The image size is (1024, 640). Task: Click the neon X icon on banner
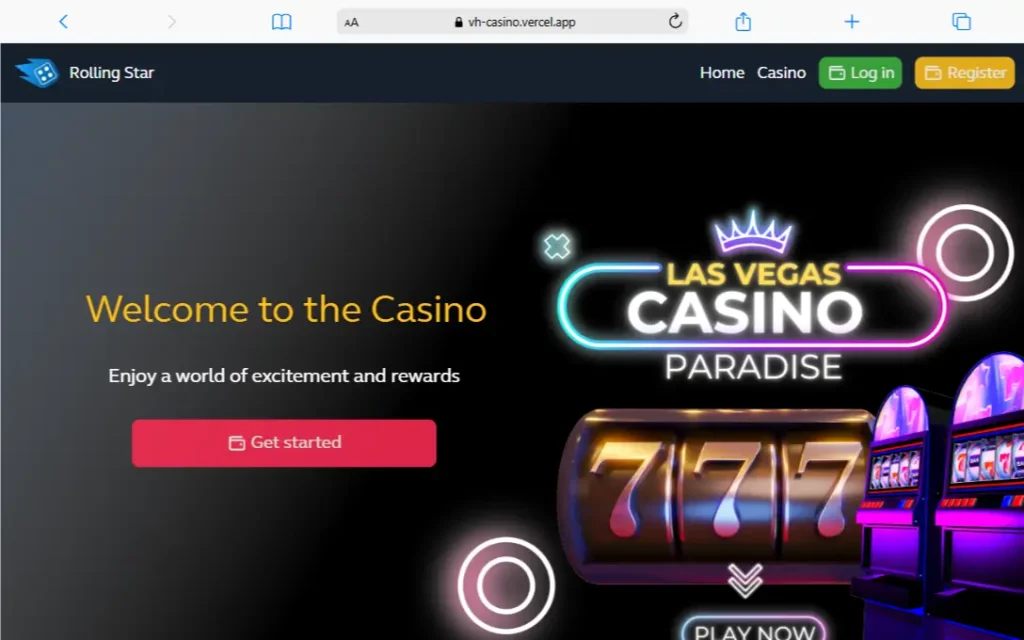[x=557, y=246]
